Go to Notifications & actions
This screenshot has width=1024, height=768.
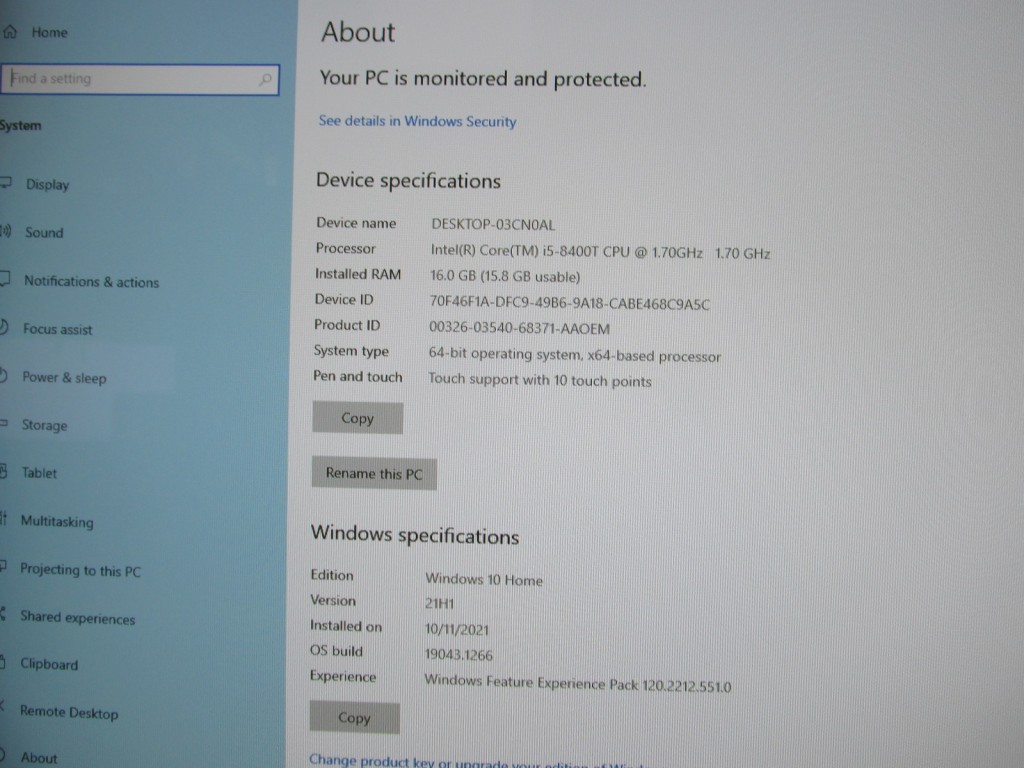tap(91, 281)
